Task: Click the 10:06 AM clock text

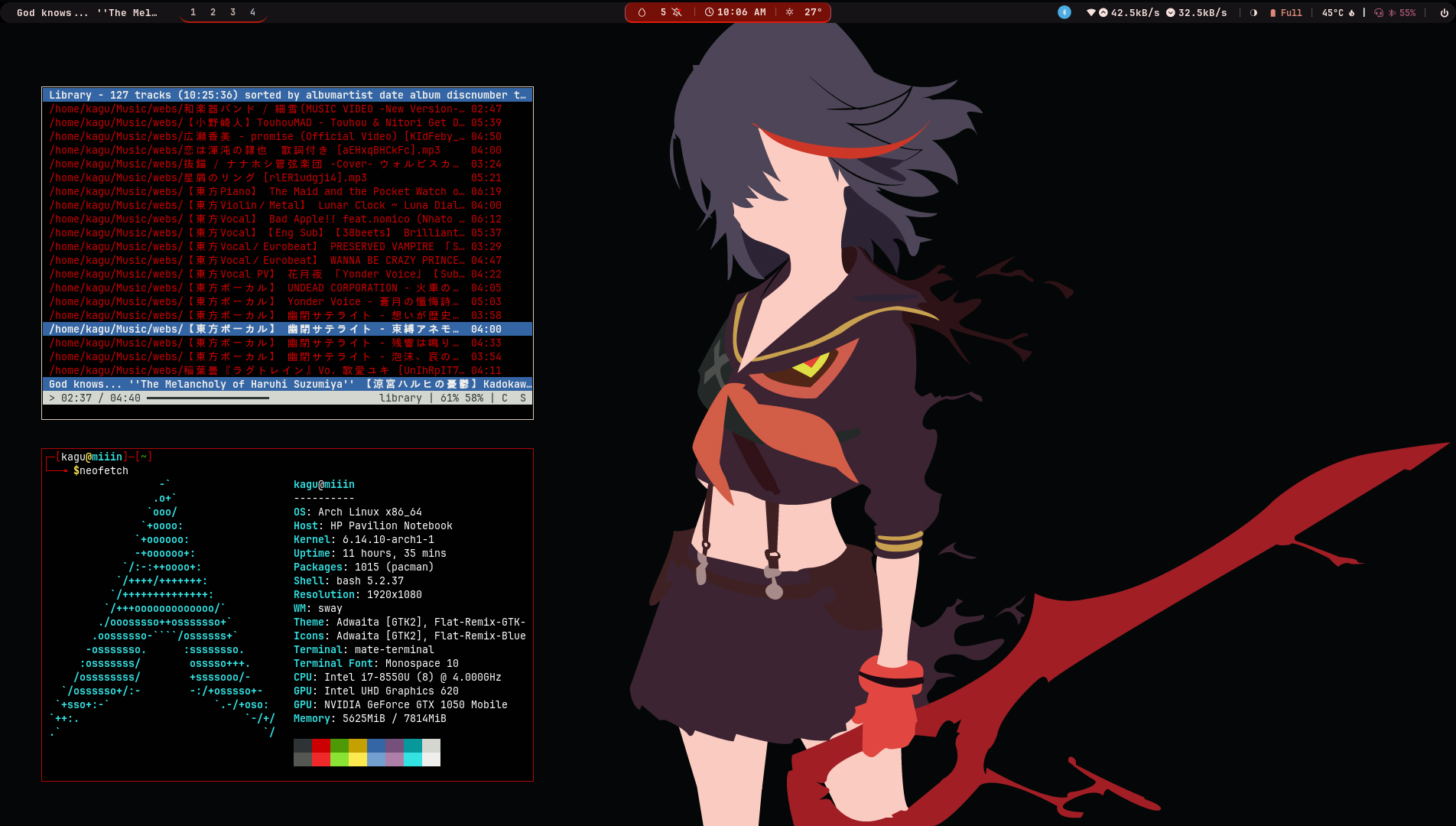Action: (742, 12)
